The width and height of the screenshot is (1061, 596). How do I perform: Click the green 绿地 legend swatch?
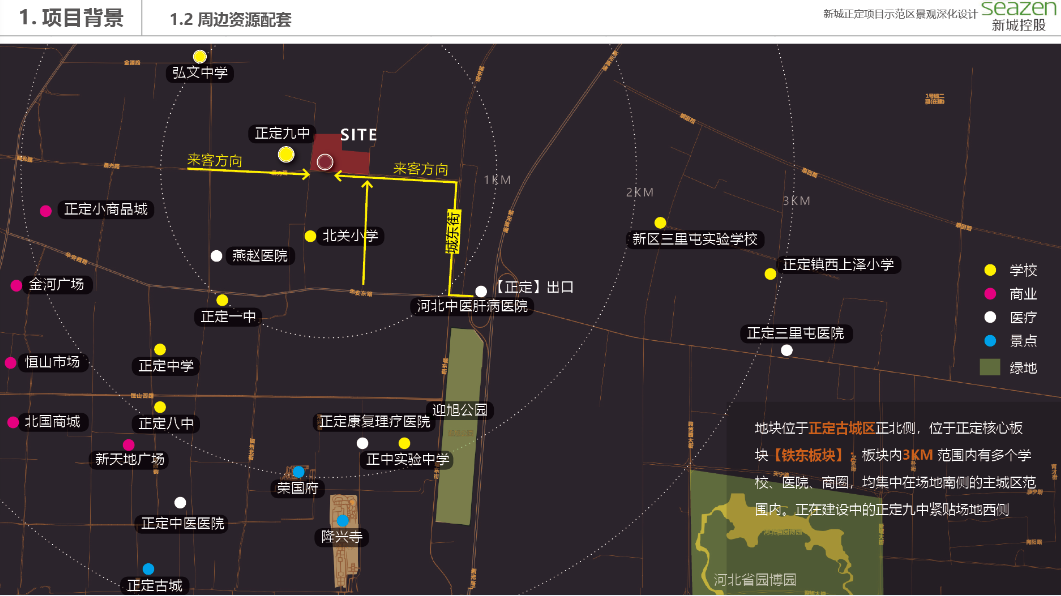[990, 367]
